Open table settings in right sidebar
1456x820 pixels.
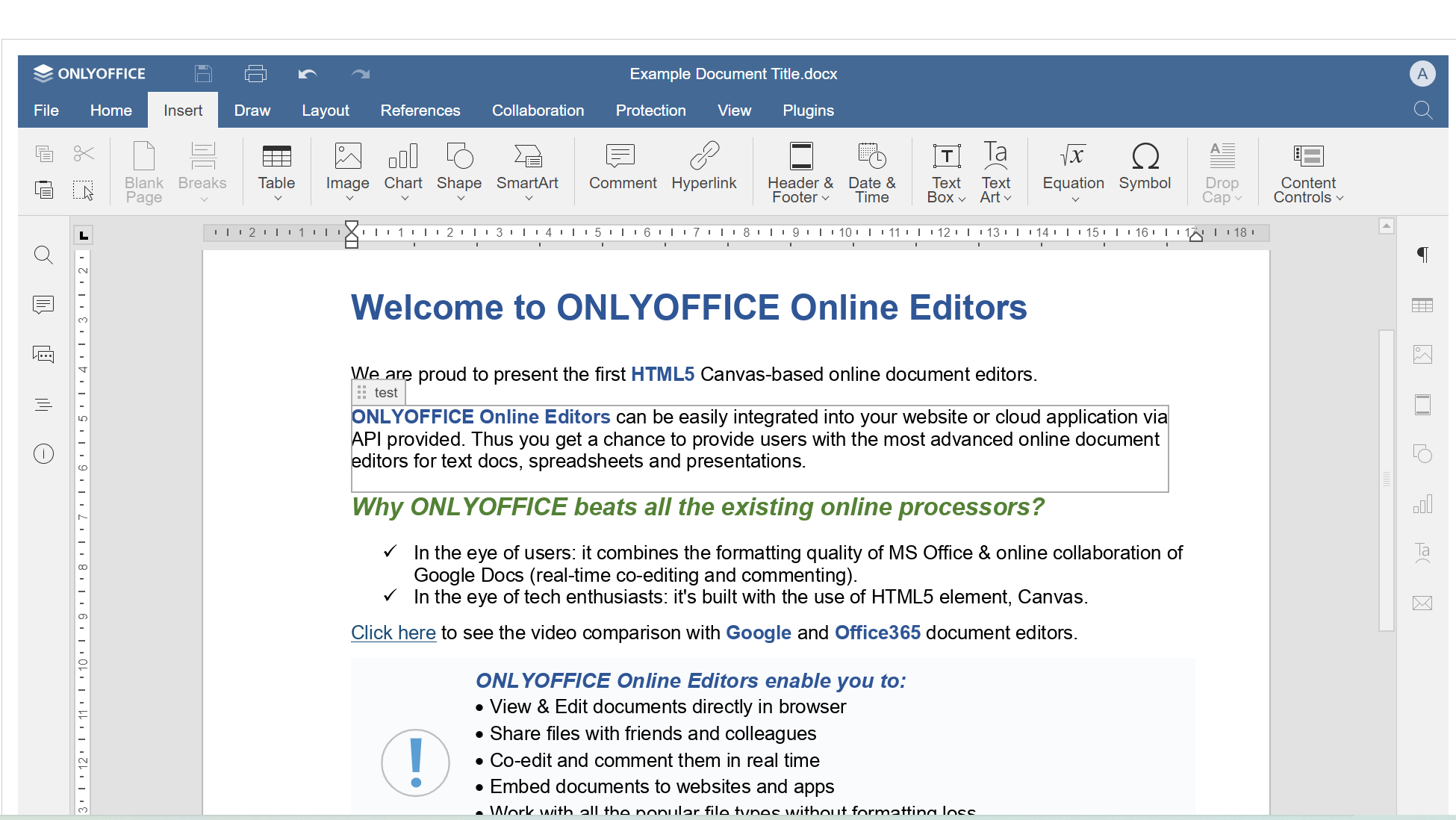click(1422, 305)
